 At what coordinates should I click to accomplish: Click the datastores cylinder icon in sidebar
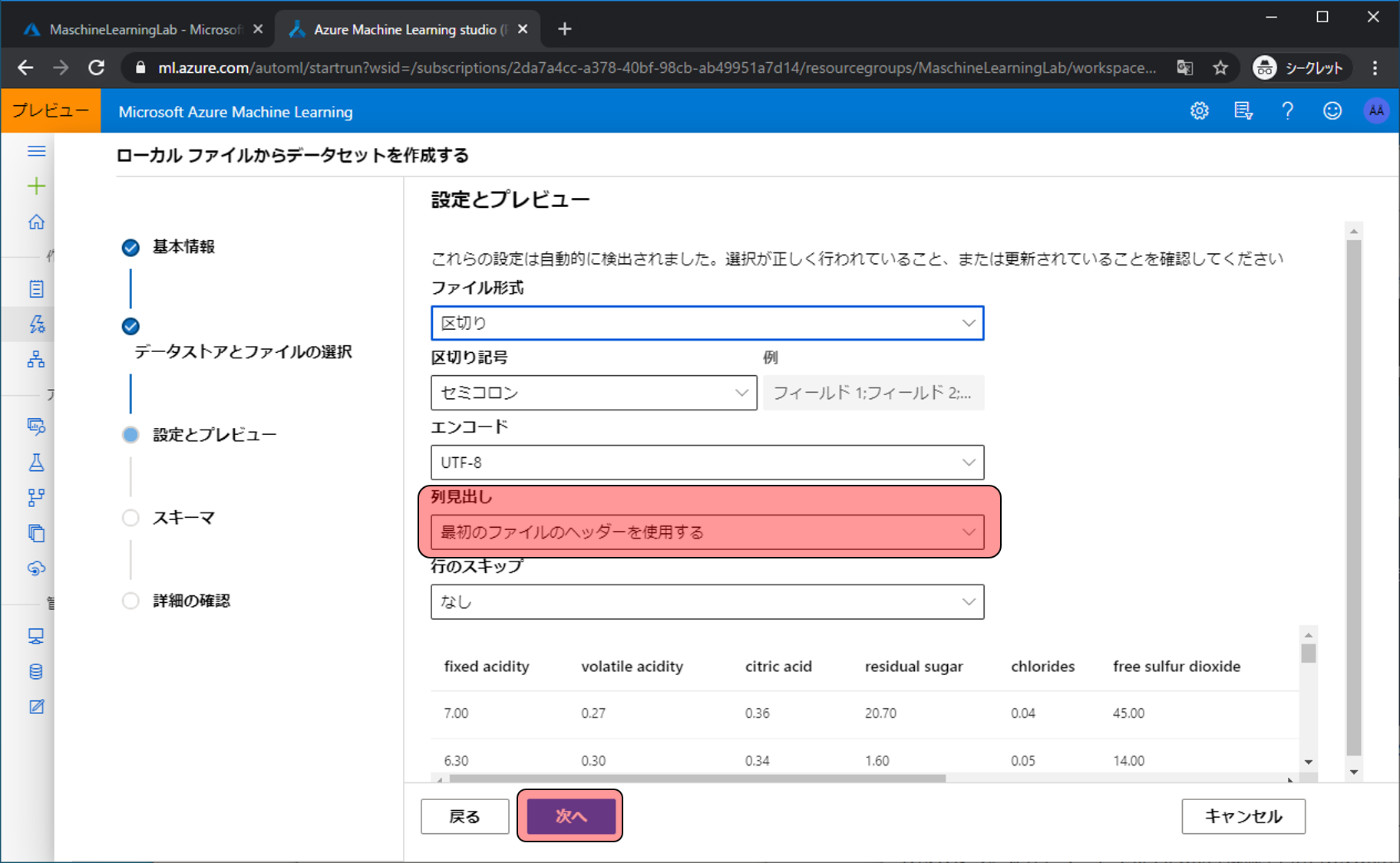pos(36,672)
